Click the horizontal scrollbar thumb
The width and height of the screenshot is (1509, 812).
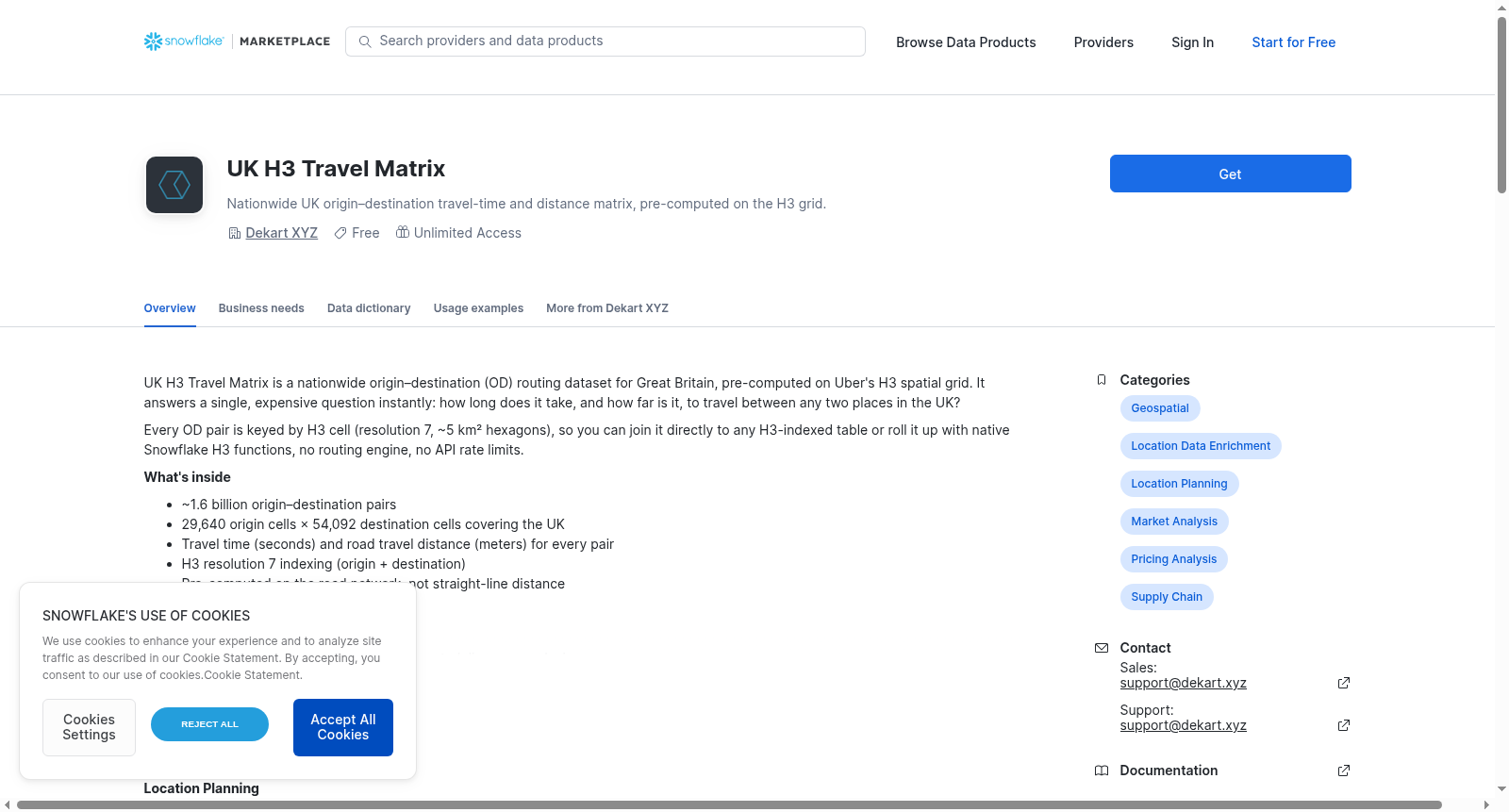[x=729, y=804]
